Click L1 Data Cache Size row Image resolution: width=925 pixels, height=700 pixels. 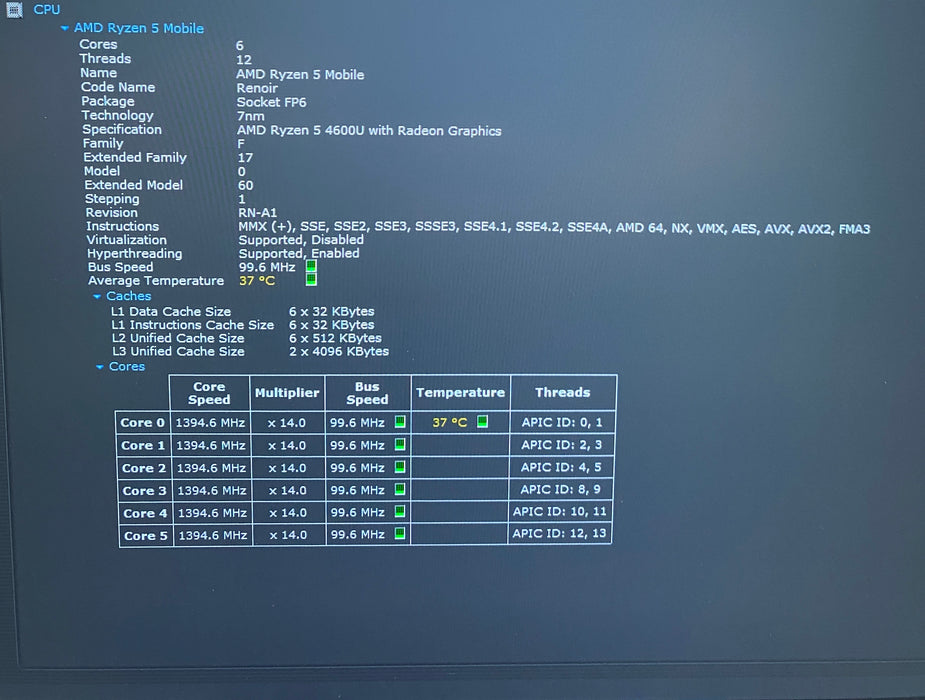[x=243, y=311]
